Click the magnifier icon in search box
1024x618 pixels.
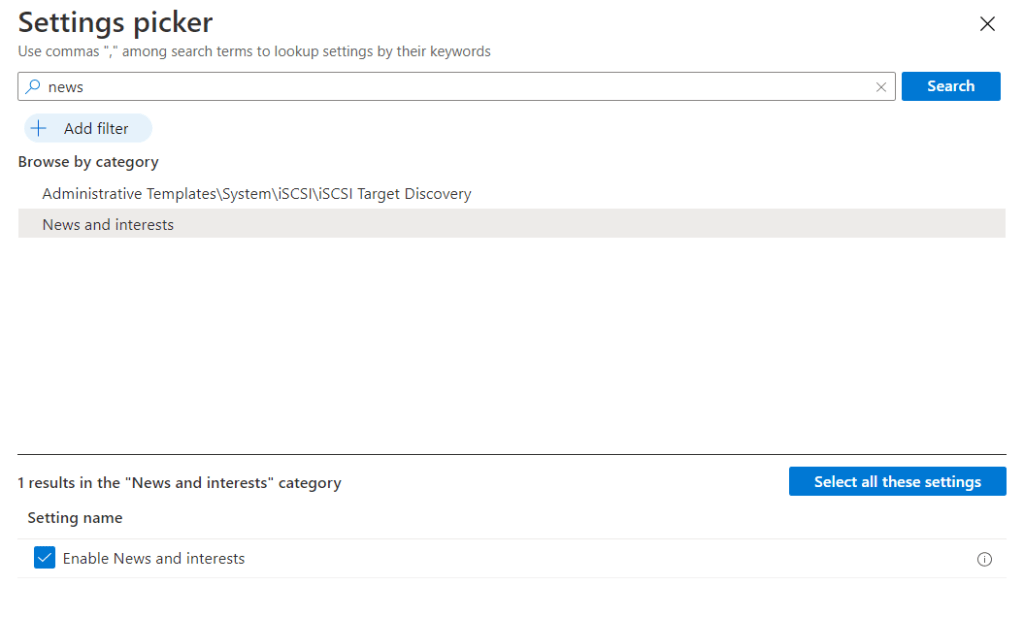[x=33, y=87]
